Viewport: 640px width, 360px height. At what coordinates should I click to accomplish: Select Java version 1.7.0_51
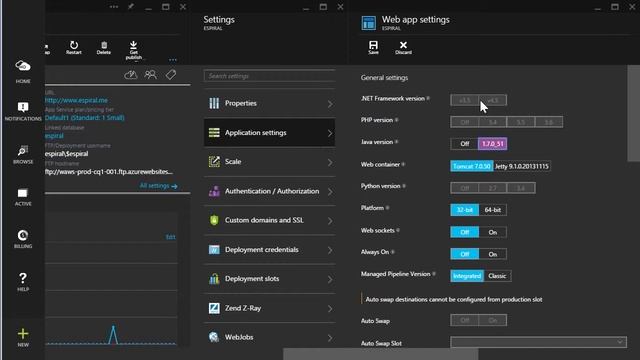493,144
